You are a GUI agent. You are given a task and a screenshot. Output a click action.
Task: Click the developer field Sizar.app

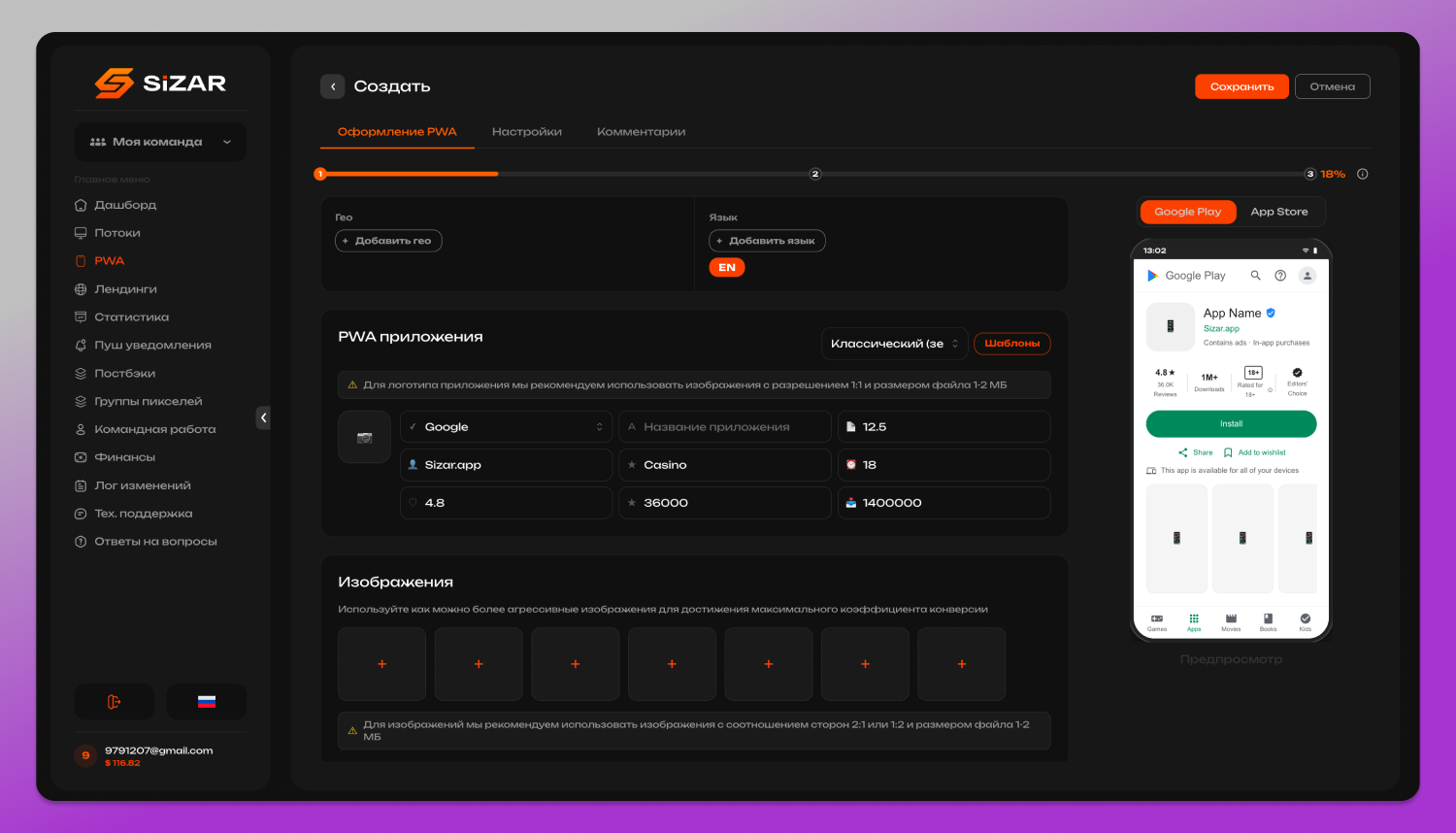(x=505, y=465)
